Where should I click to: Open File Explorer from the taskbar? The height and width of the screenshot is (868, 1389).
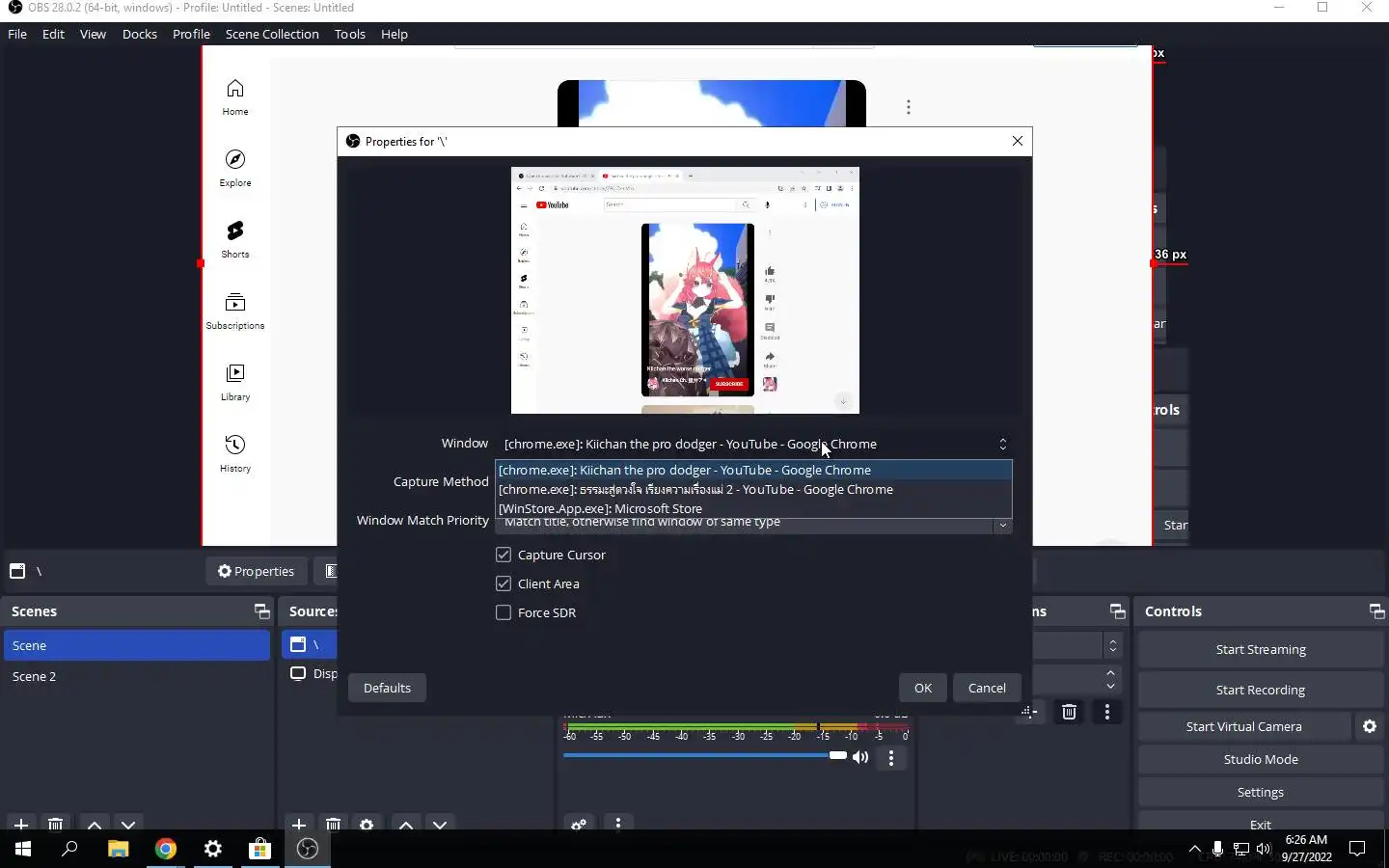(x=118, y=849)
